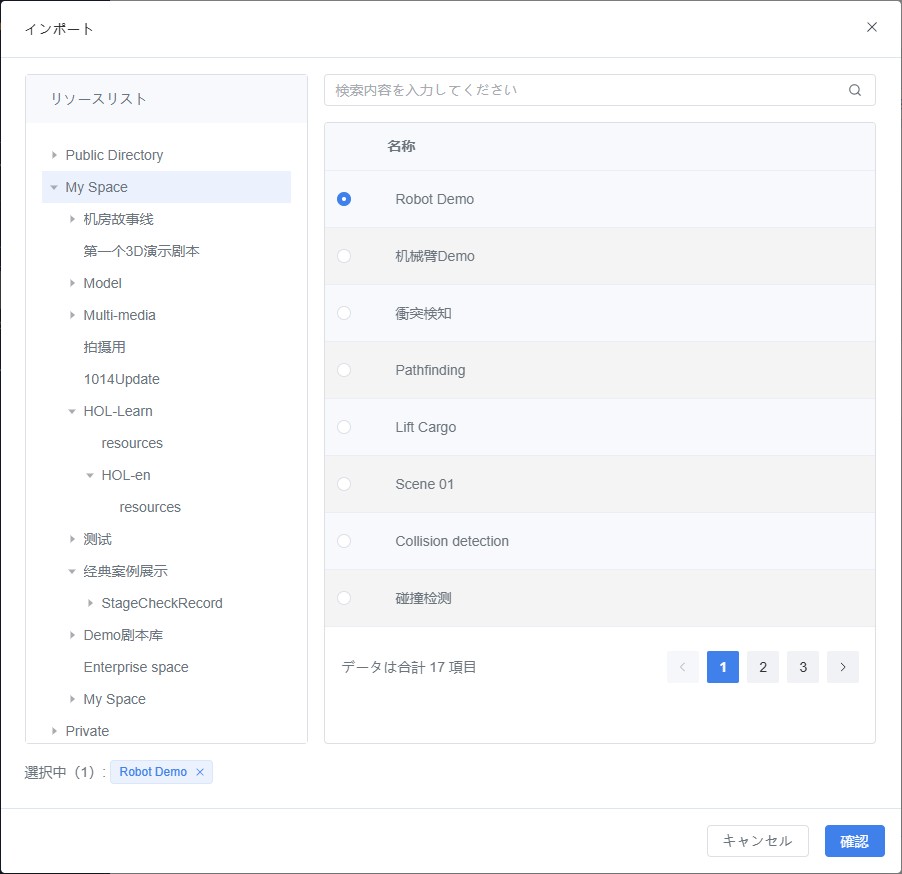Screen dimensions: 902x874
Task: Select the Lift Cargo radio button
Action: click(344, 427)
